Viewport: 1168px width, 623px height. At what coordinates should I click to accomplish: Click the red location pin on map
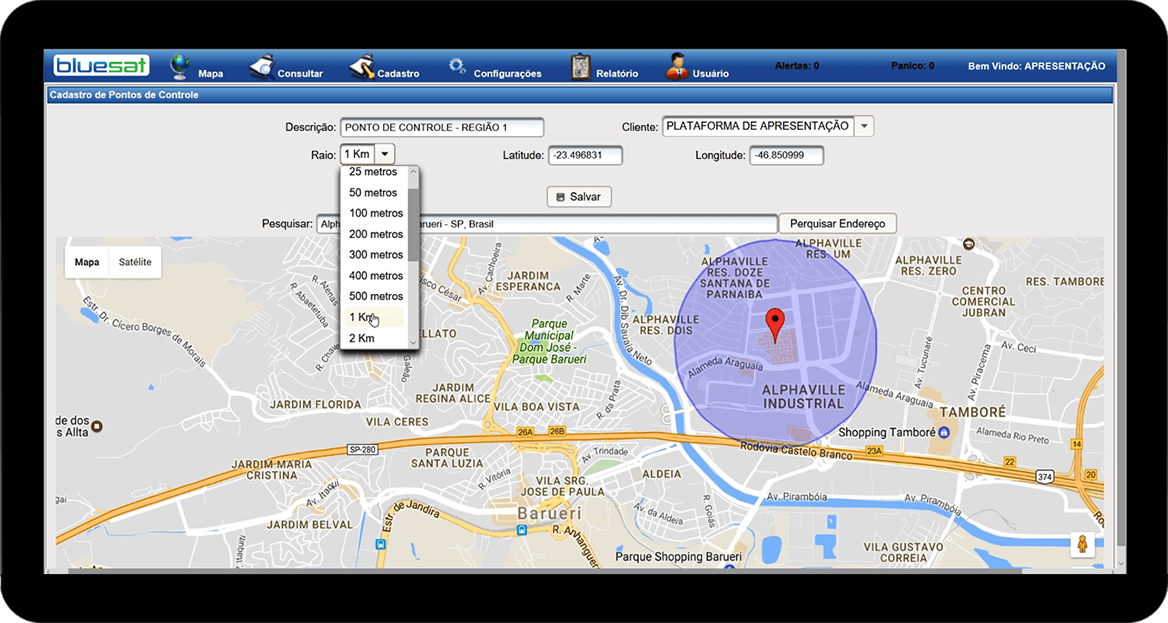[774, 326]
